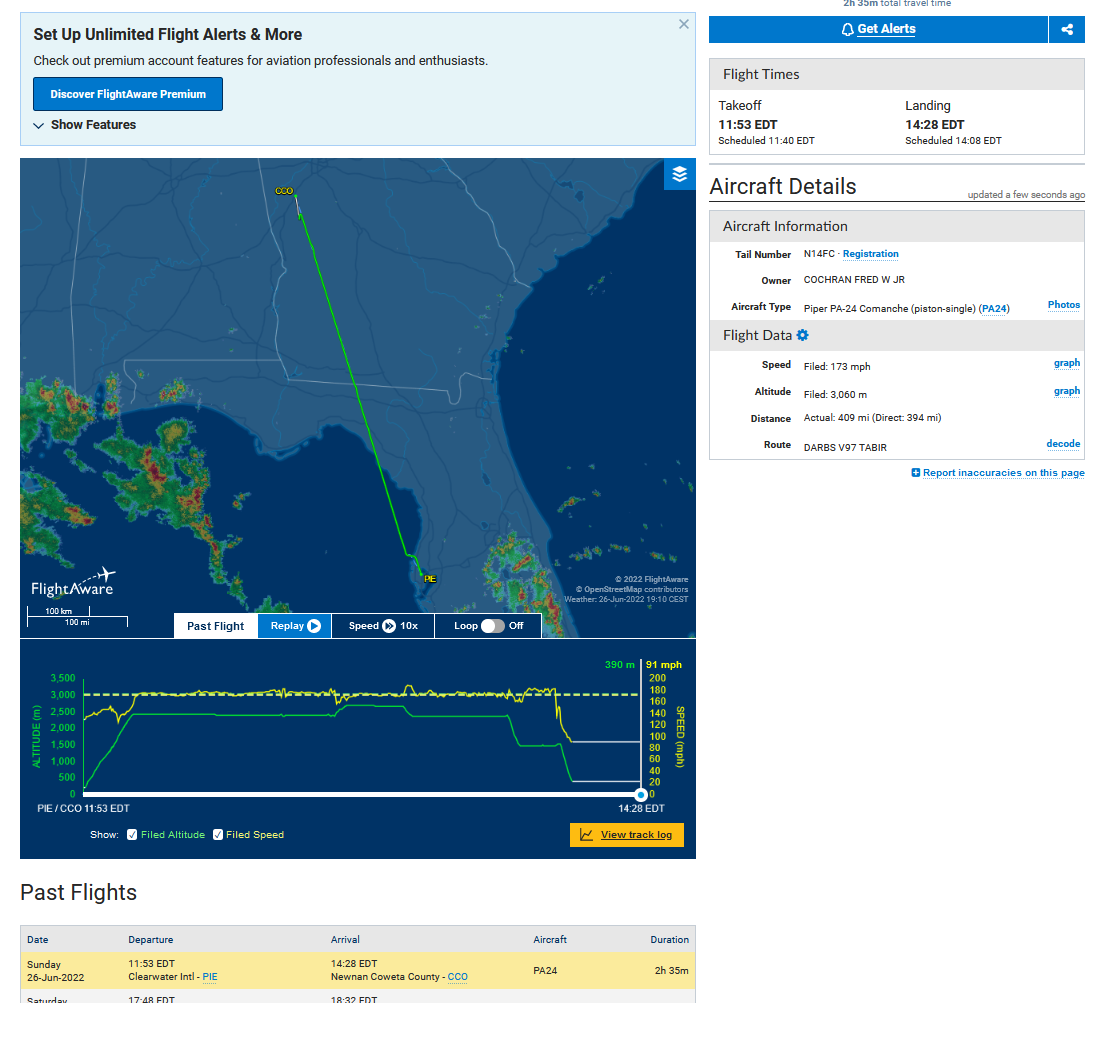Click plus icon to report inaccuracies
This screenshot has height=1054, width=1100.
coord(916,473)
